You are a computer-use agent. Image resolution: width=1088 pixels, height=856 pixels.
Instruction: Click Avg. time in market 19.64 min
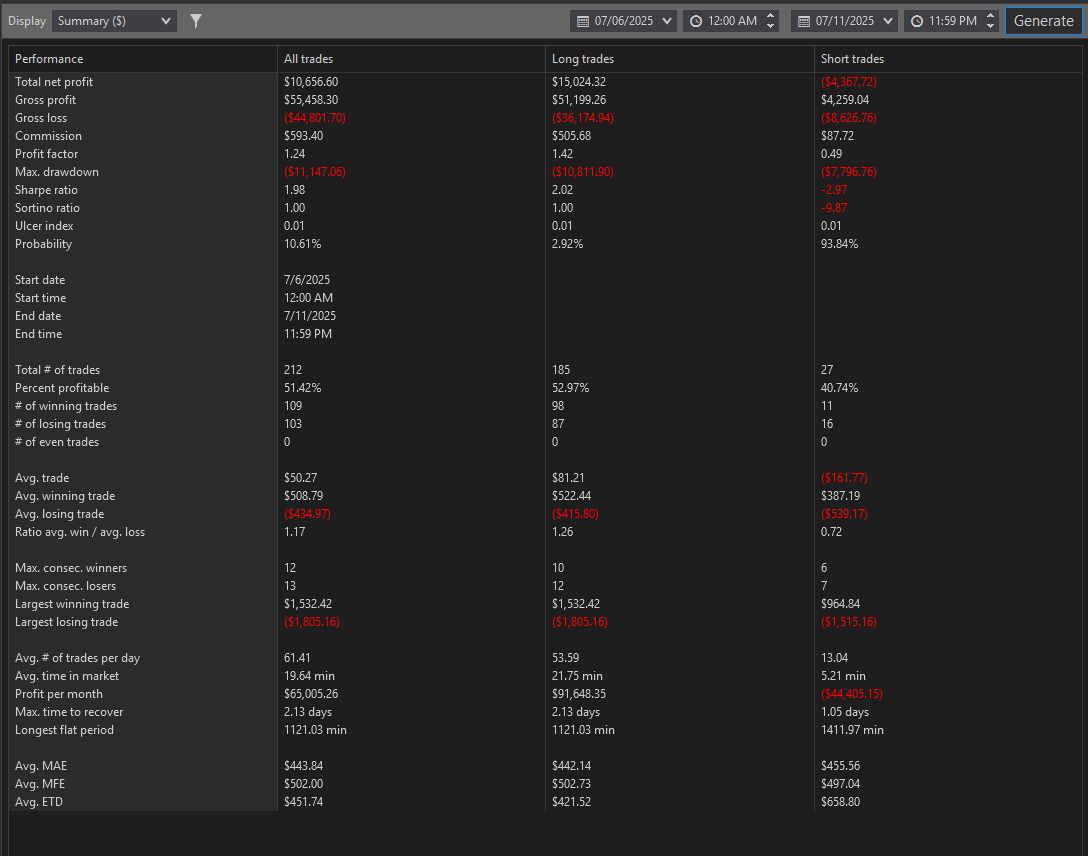tap(309, 676)
